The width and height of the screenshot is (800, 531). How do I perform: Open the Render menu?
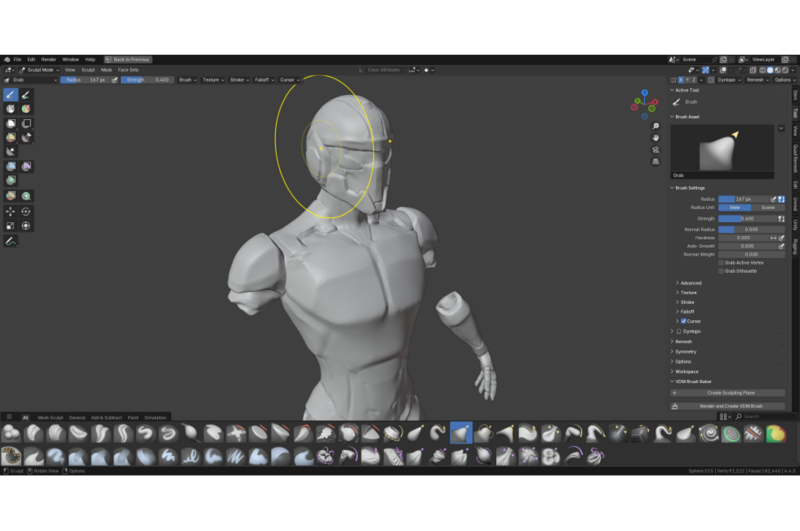(48, 59)
